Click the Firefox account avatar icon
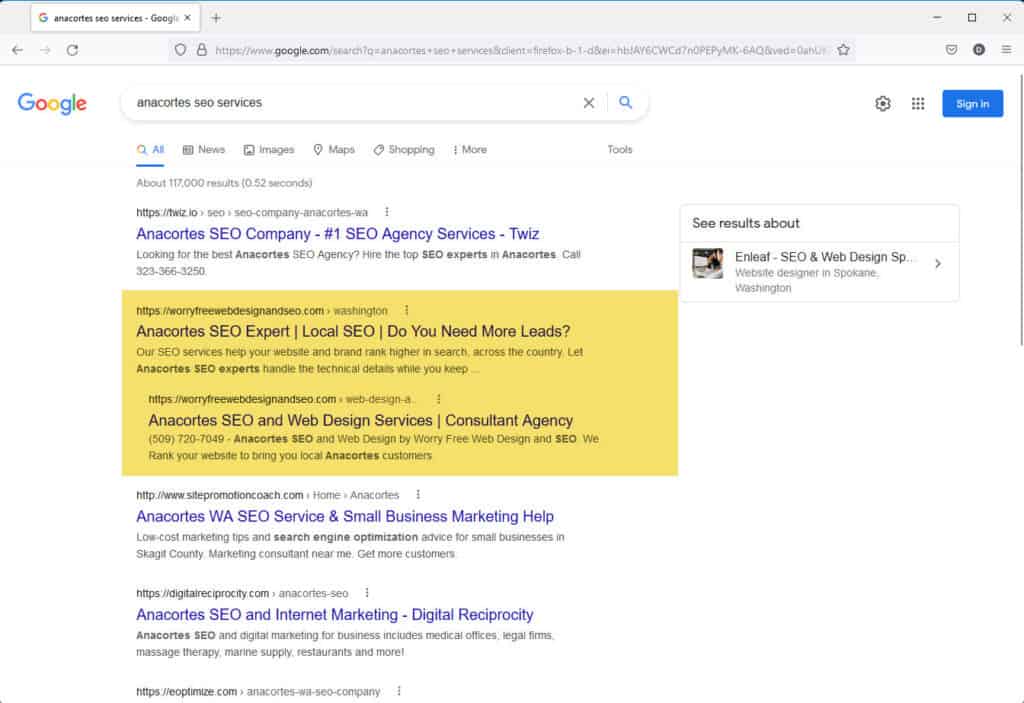Screen dimensions: 1024x703 click(978, 50)
